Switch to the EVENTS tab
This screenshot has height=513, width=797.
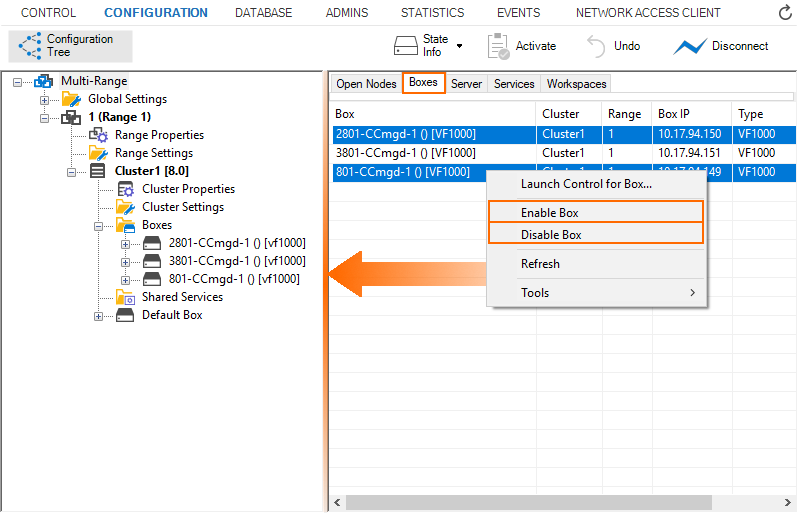518,13
